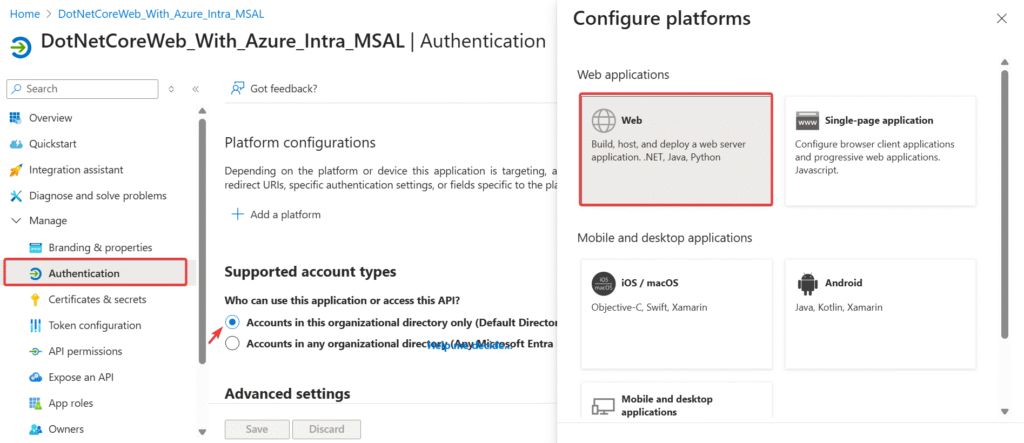Open API permissions page

(85, 352)
